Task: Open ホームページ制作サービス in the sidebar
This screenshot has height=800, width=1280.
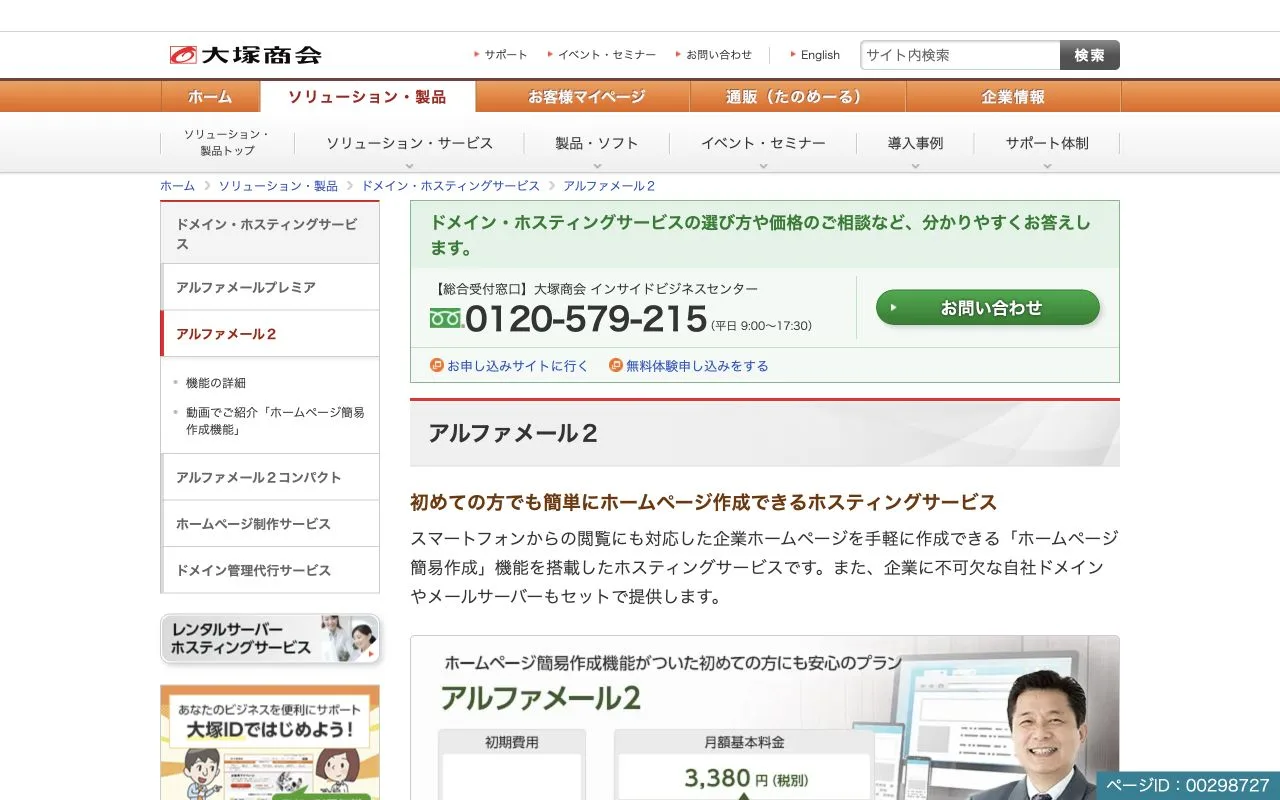Action: pyautogui.click(x=270, y=524)
